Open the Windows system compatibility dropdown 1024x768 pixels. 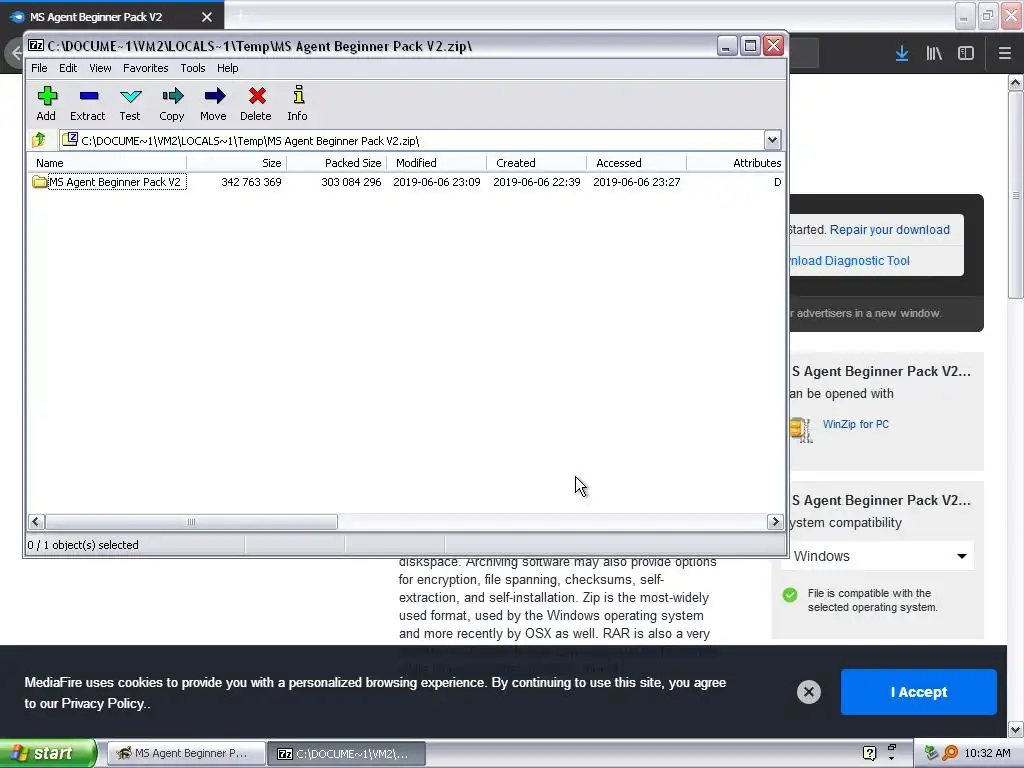coord(877,556)
